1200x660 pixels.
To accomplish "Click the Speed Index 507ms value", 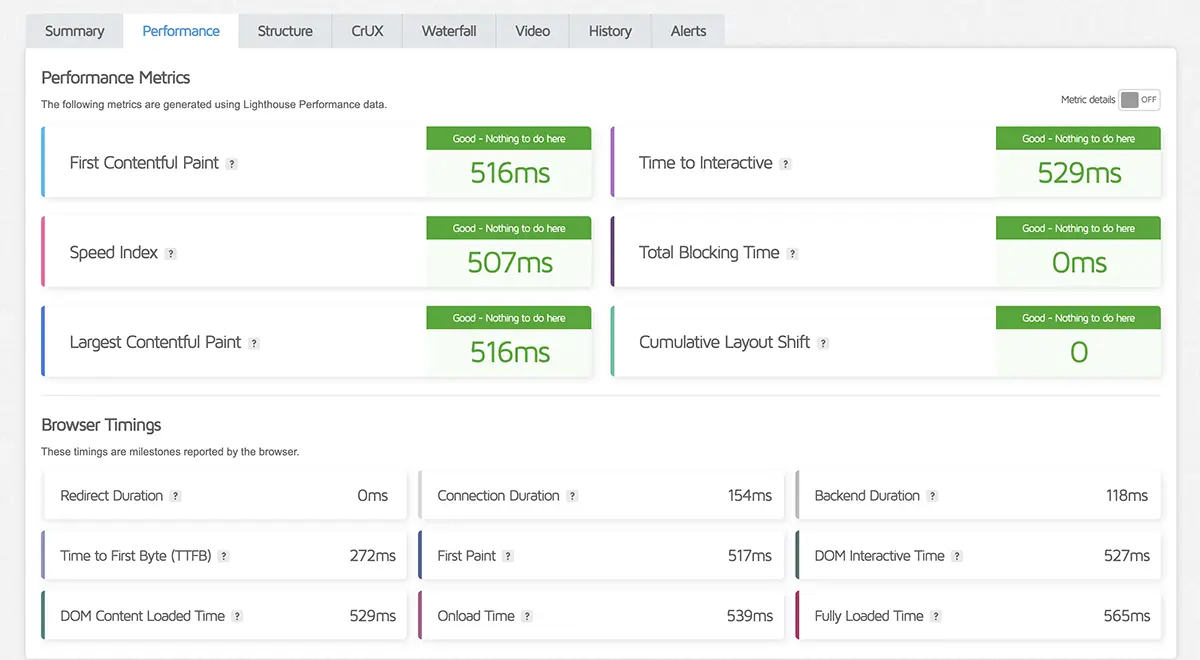I will pyautogui.click(x=510, y=263).
